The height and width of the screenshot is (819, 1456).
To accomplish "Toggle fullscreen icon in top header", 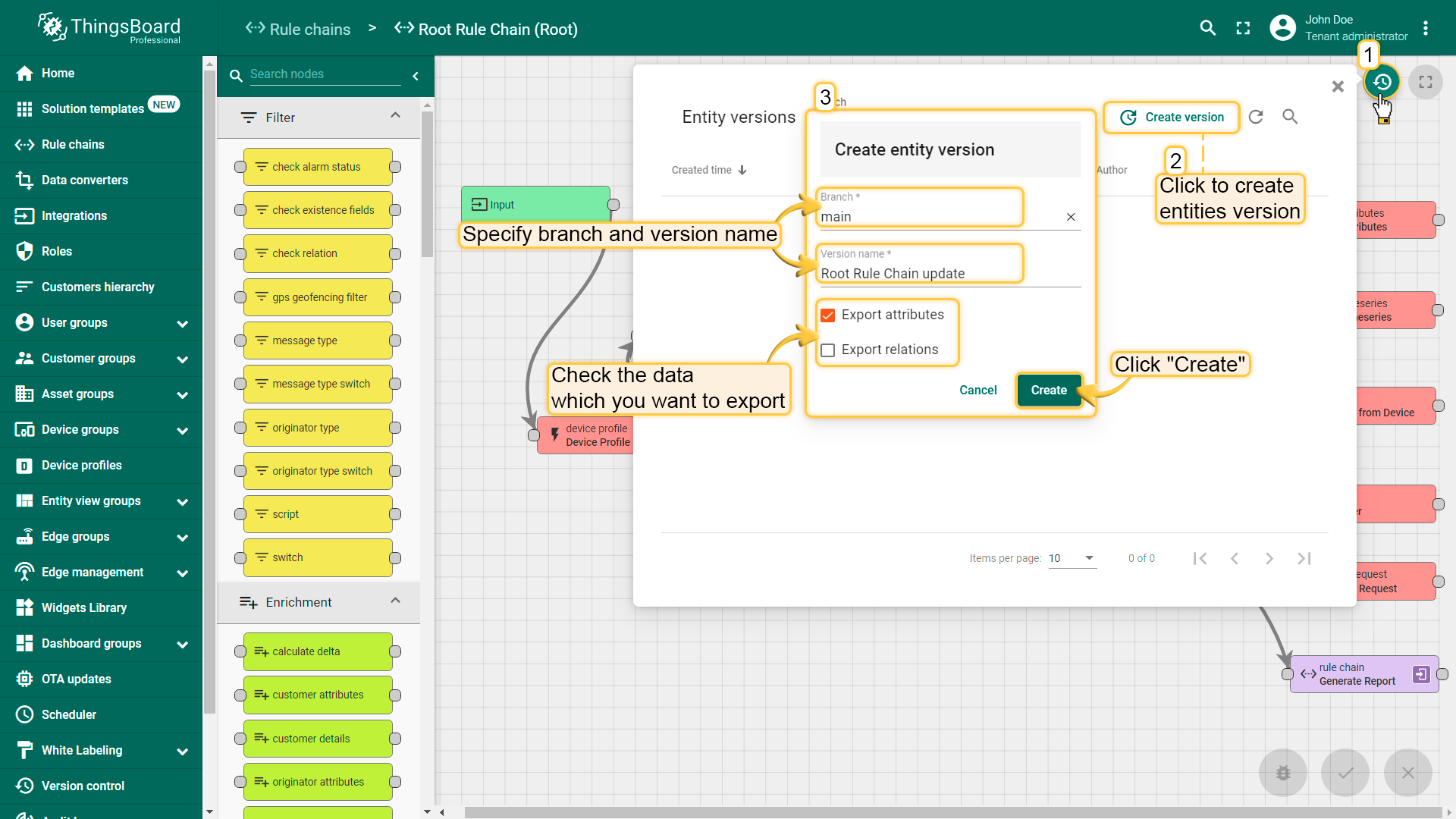I will coord(1243,28).
